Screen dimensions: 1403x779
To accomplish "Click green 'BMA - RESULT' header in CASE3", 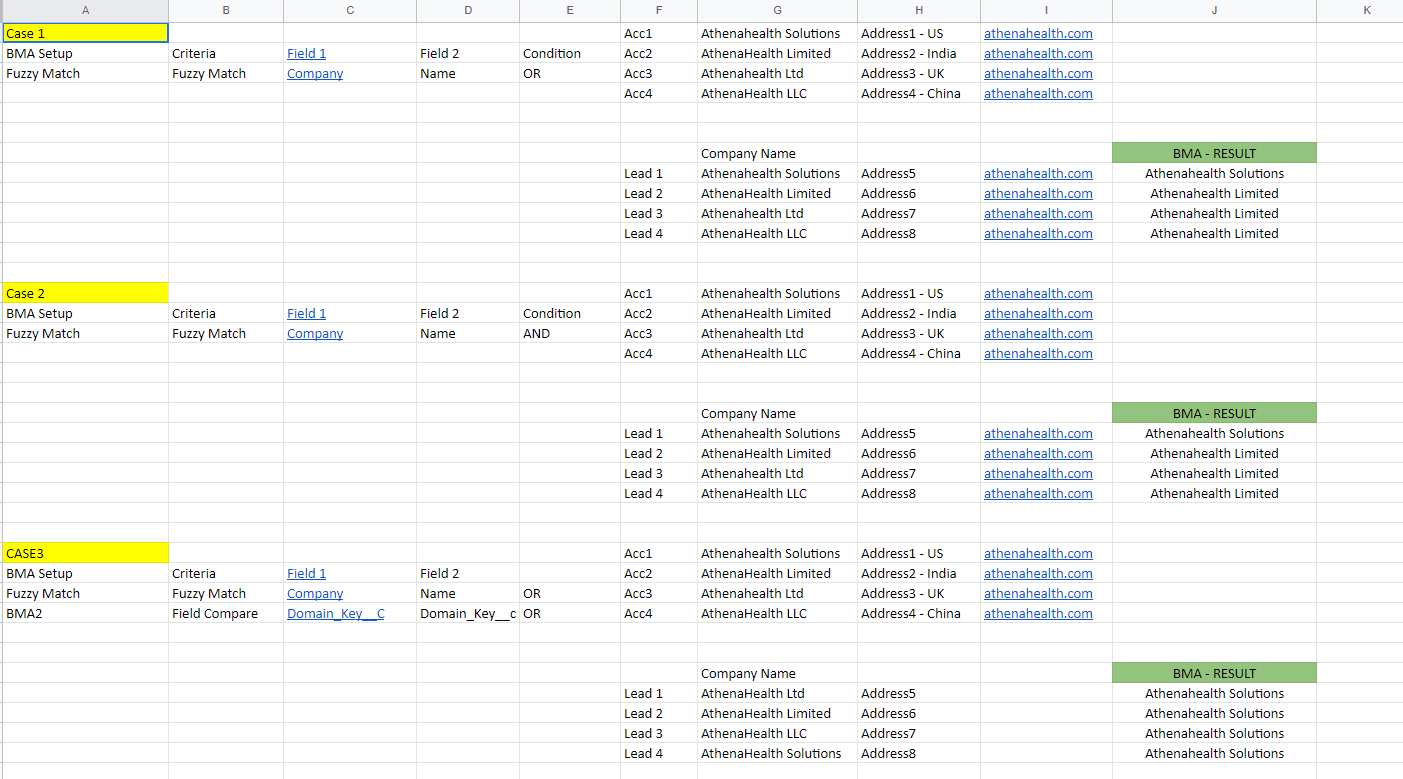I will point(1214,673).
